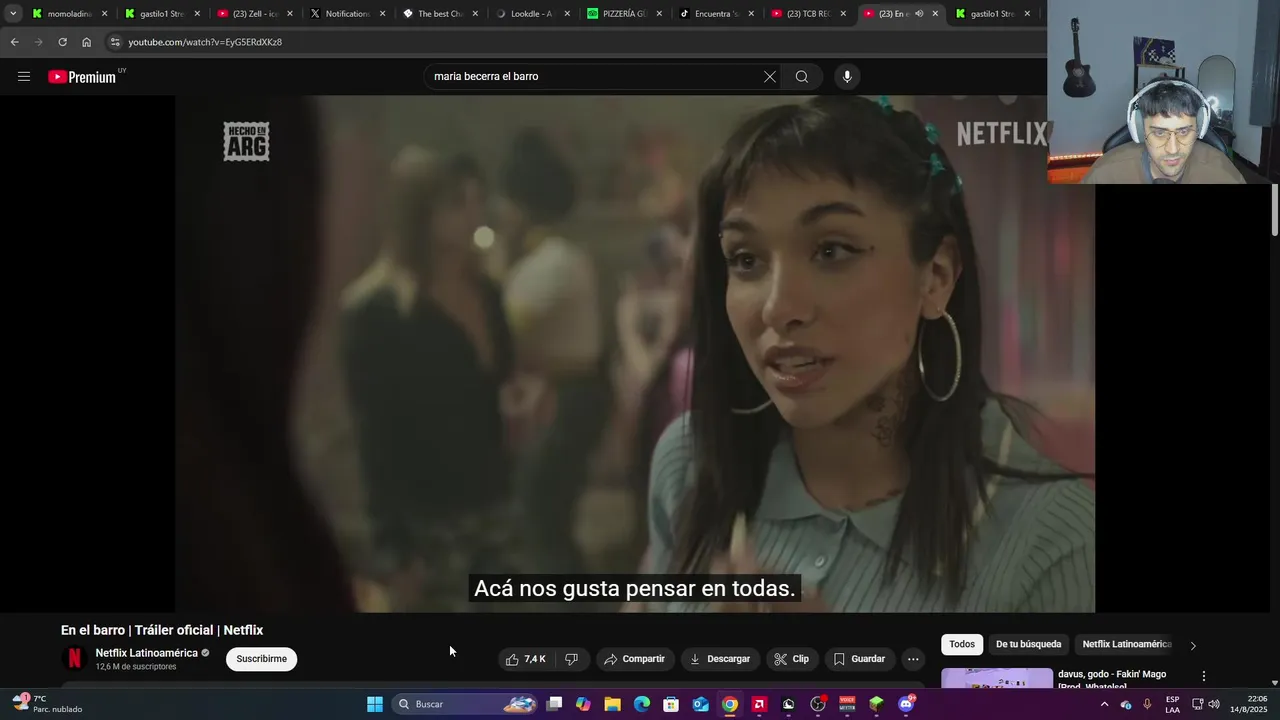
Task: Open Microsoft Store from taskbar
Action: 671,704
